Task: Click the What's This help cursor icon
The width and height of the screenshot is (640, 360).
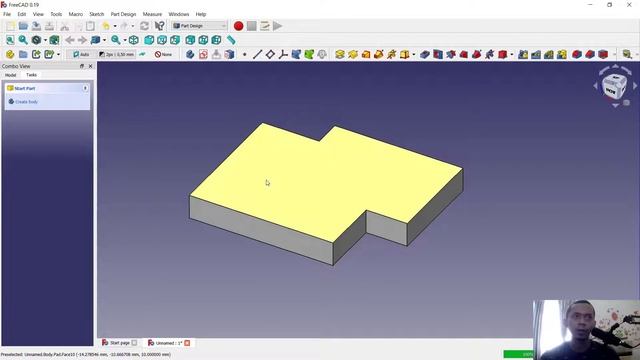Action: pyautogui.click(x=160, y=26)
